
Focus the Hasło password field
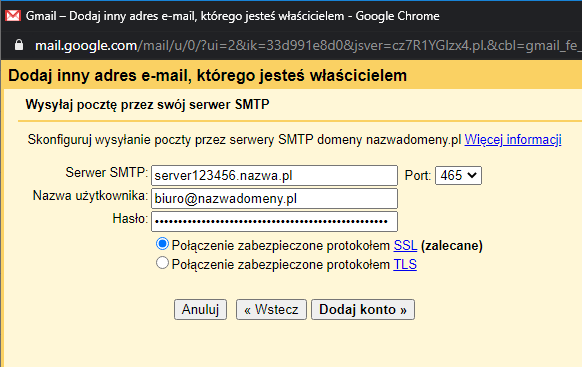point(274,222)
